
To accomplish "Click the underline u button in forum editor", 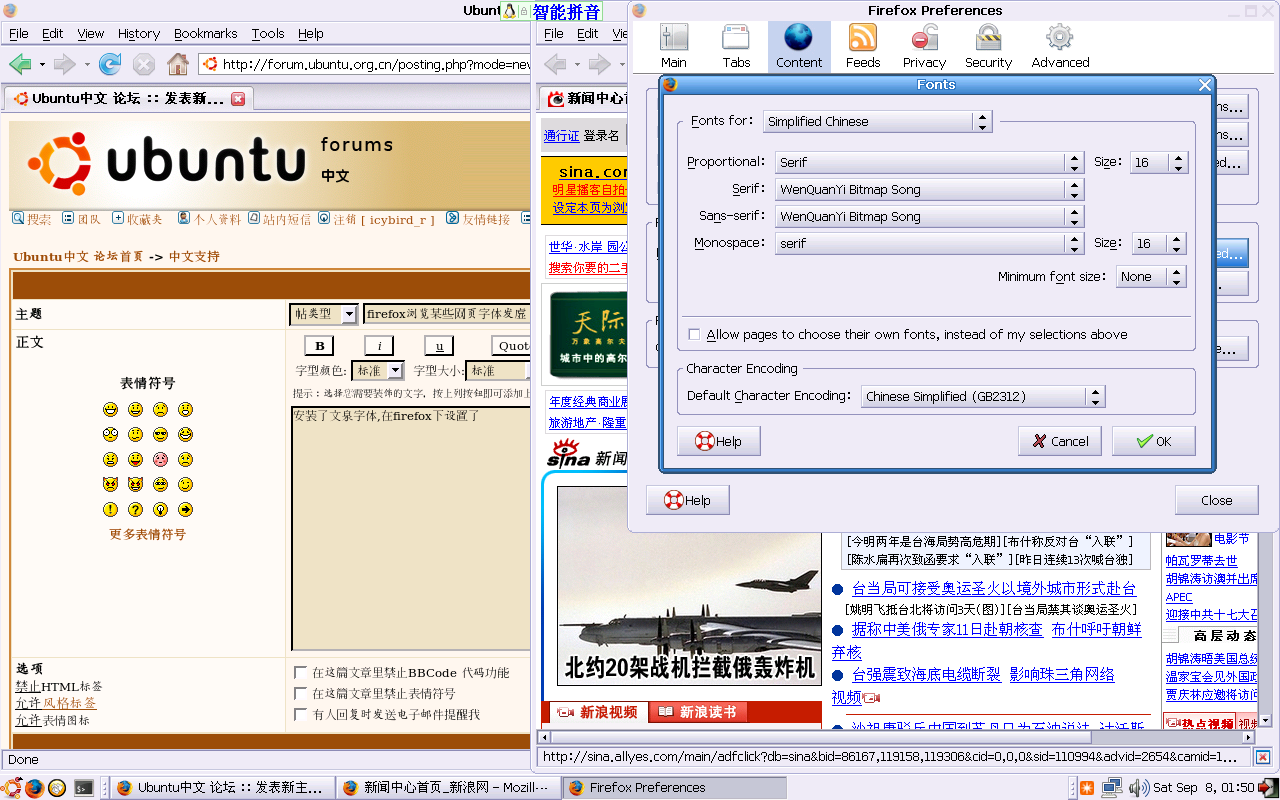I will tap(439, 346).
